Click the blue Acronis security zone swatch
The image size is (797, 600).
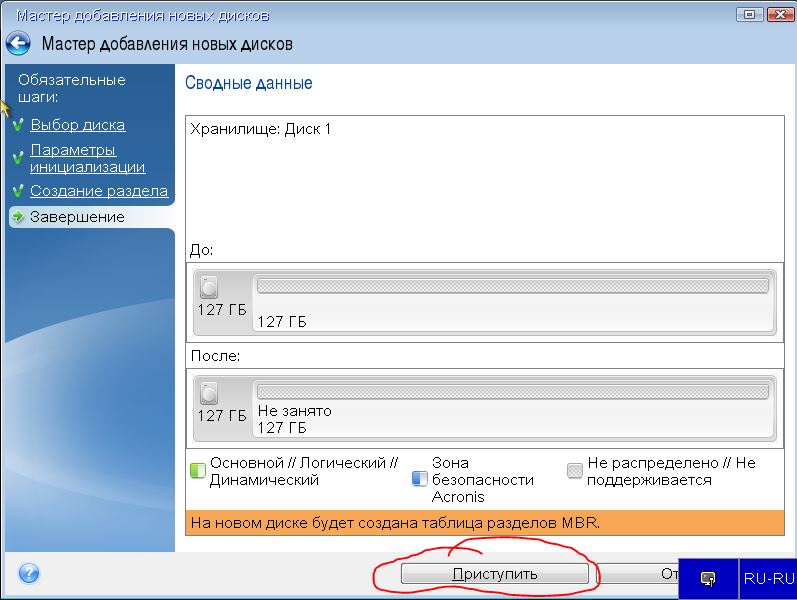(x=420, y=479)
